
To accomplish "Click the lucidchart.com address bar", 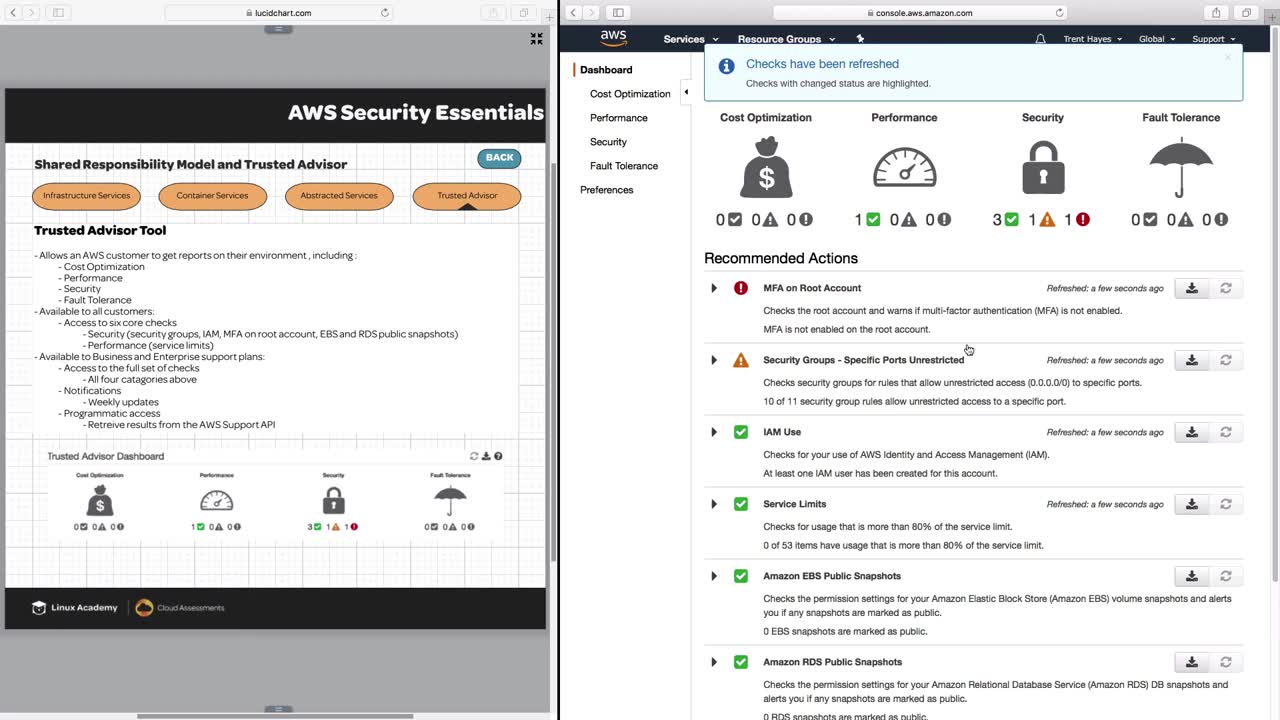I will [x=279, y=13].
